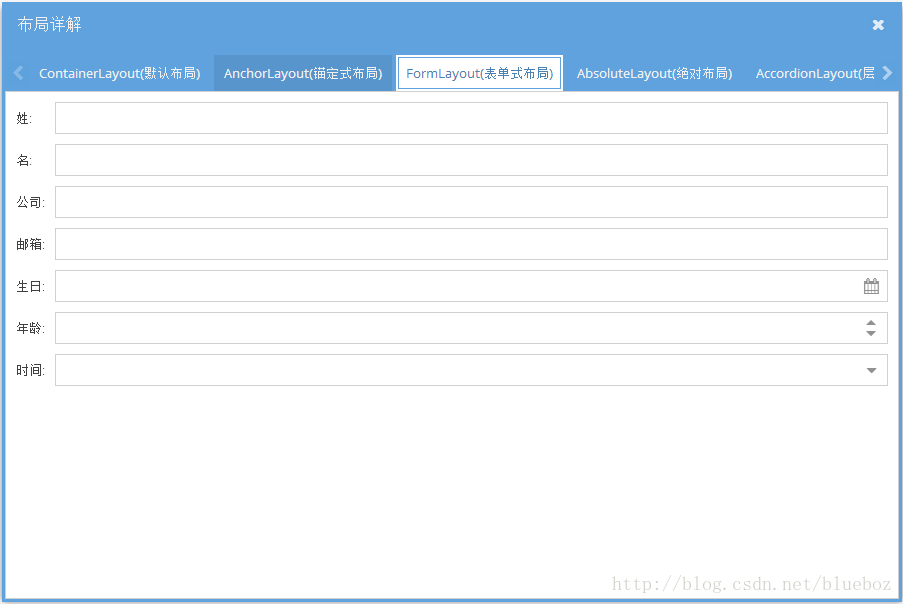This screenshot has height=604, width=903.
Task: Open the AccordionLayout tab
Action: click(x=814, y=74)
